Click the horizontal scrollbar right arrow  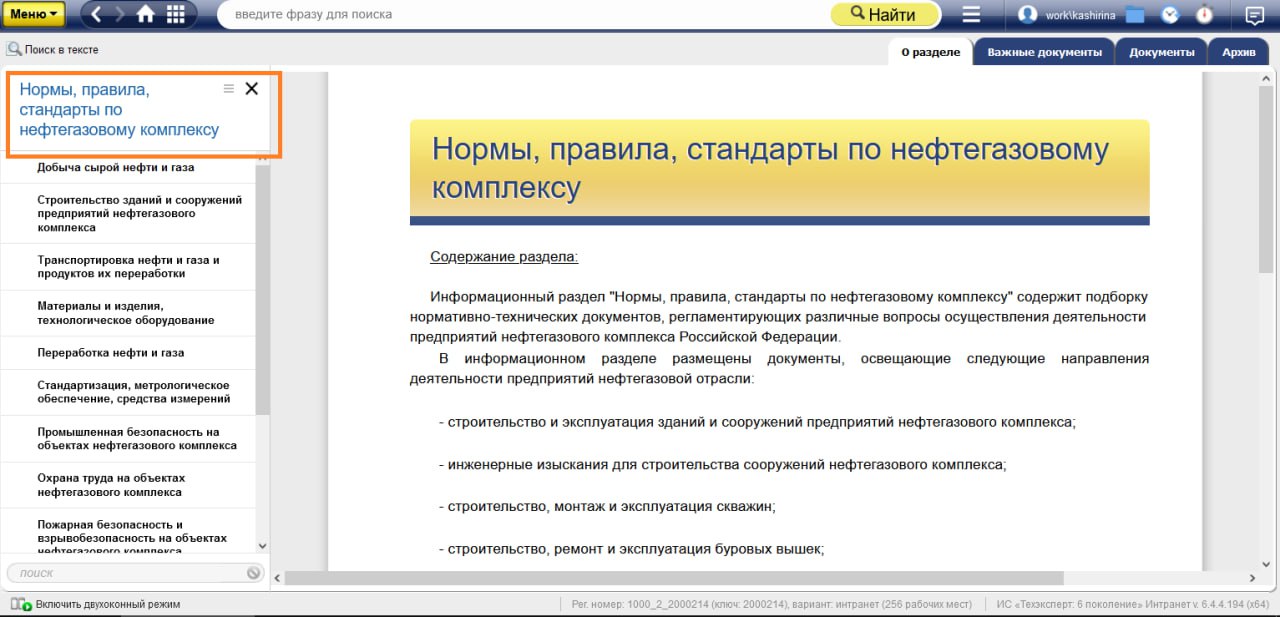pos(1251,578)
